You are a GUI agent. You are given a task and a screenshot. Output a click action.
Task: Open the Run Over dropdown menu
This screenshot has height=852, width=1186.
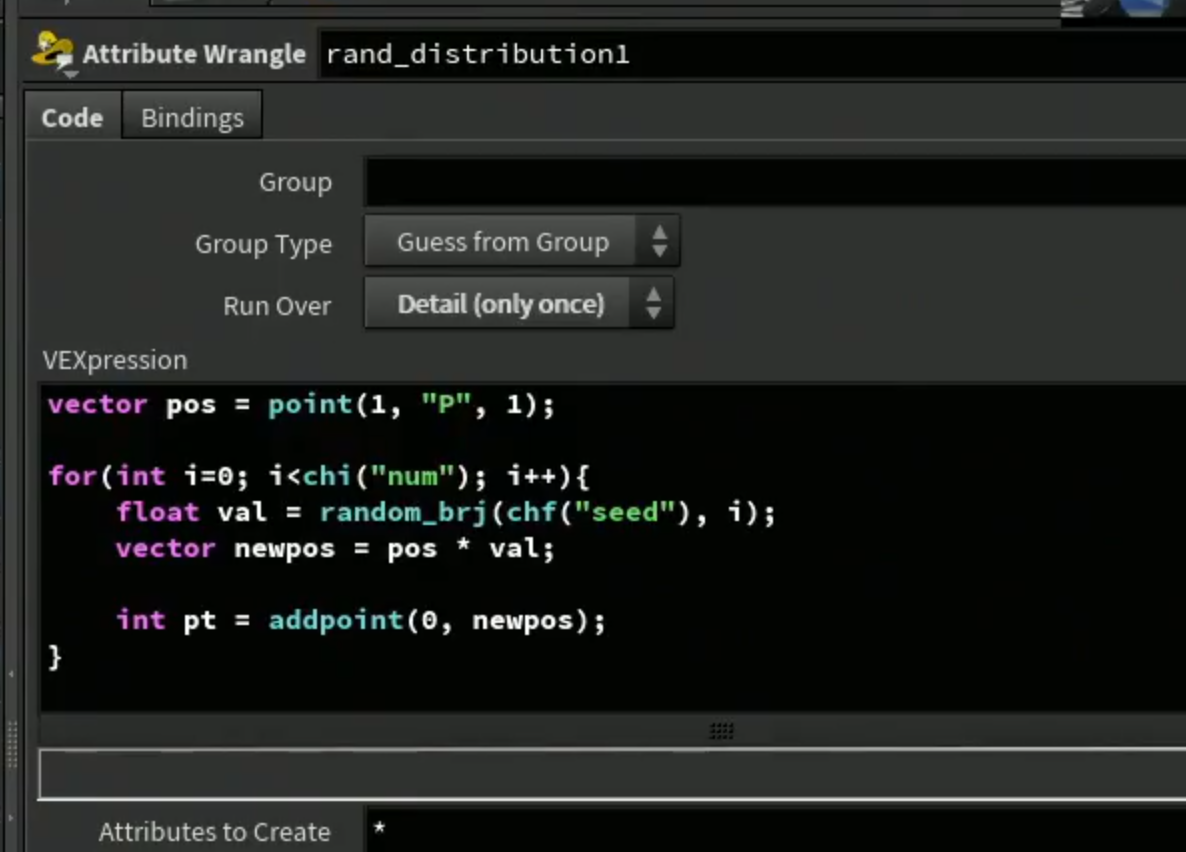pos(519,303)
